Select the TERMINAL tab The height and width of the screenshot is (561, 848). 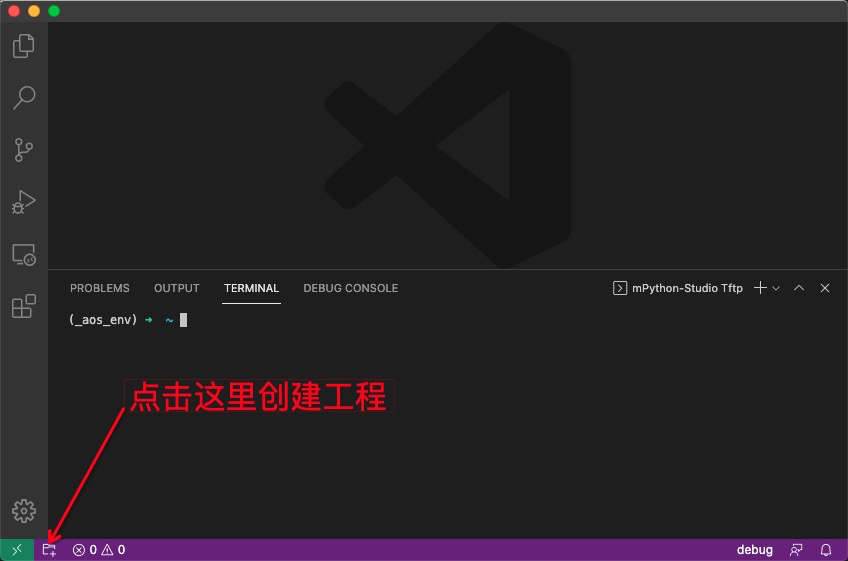click(x=251, y=288)
